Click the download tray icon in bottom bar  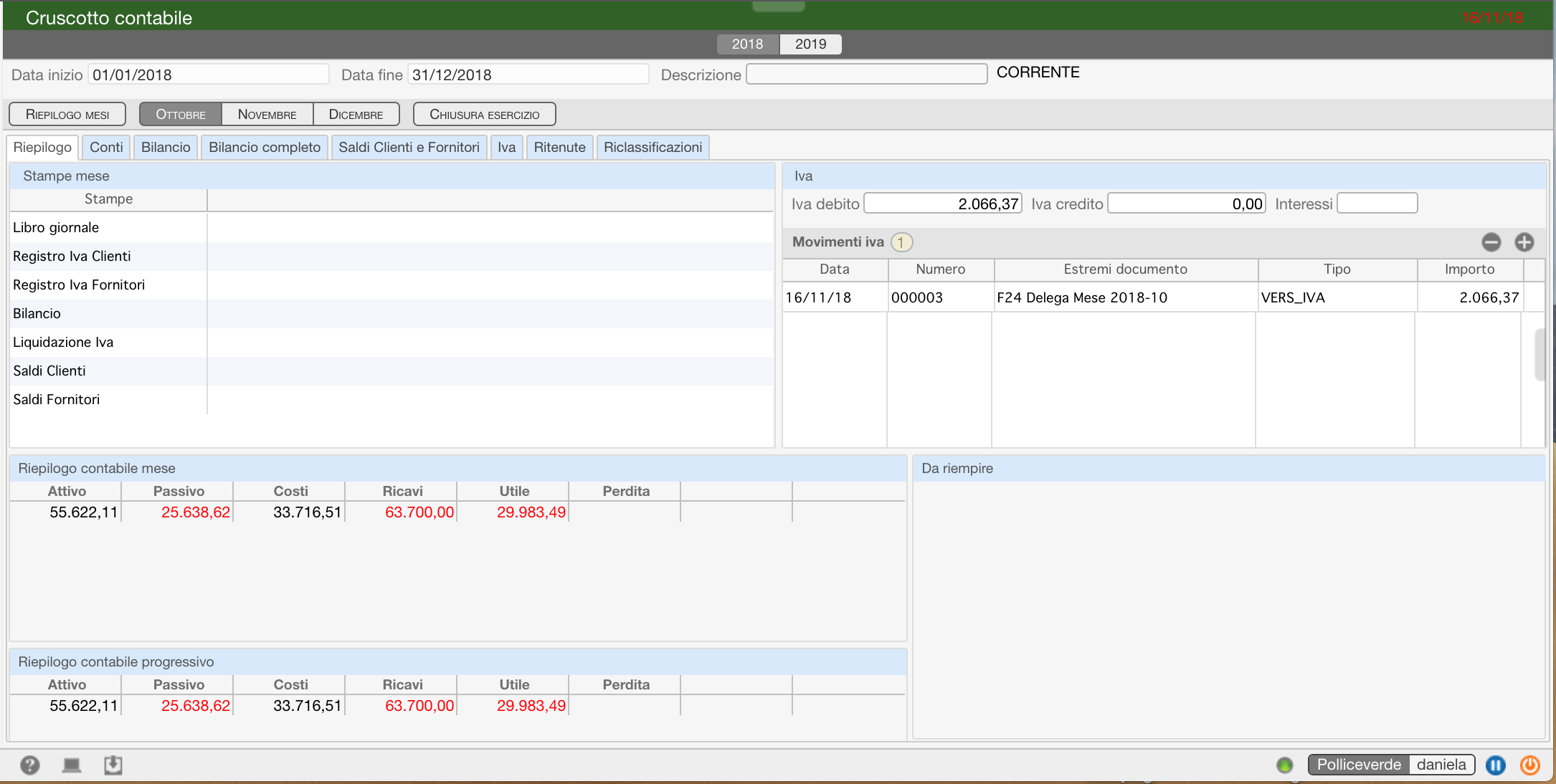click(113, 765)
